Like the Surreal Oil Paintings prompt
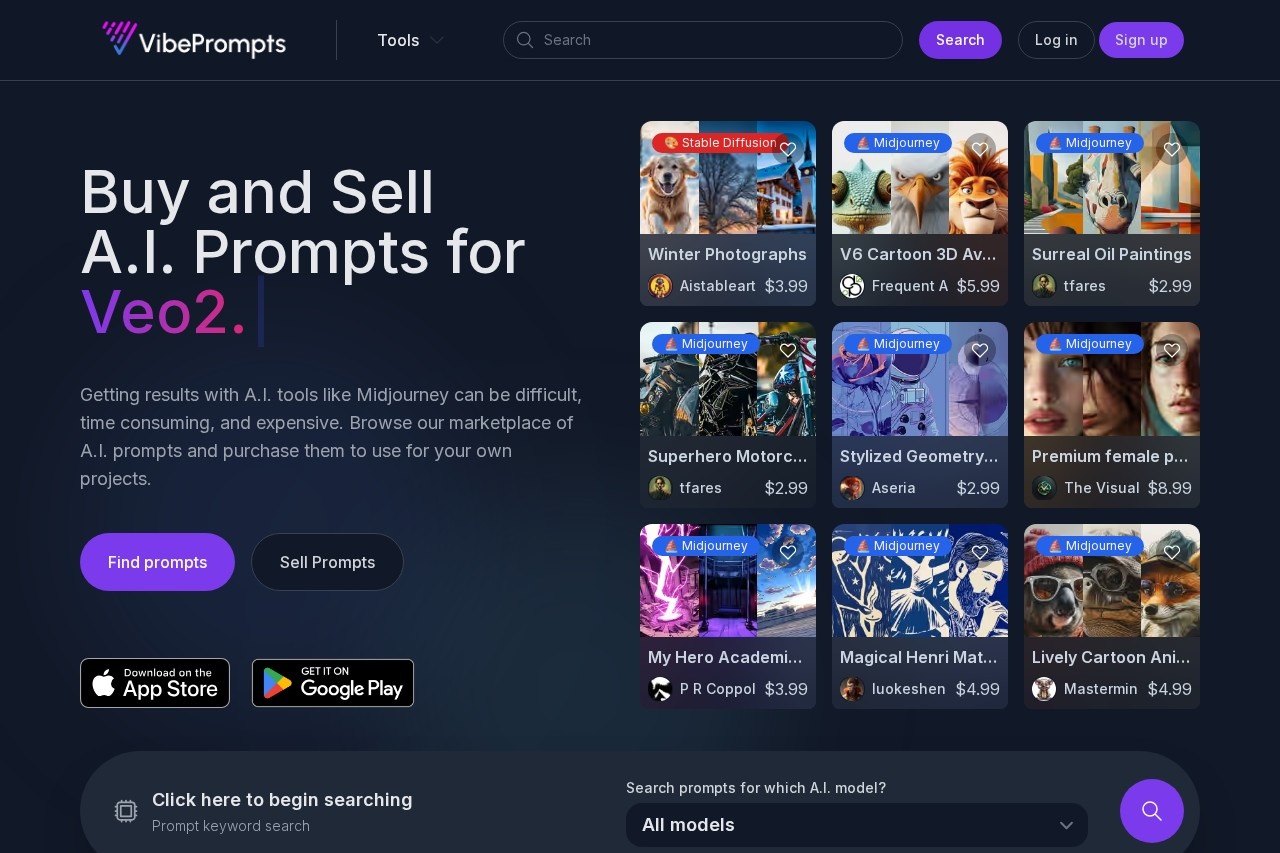This screenshot has height=853, width=1280. [x=1172, y=149]
